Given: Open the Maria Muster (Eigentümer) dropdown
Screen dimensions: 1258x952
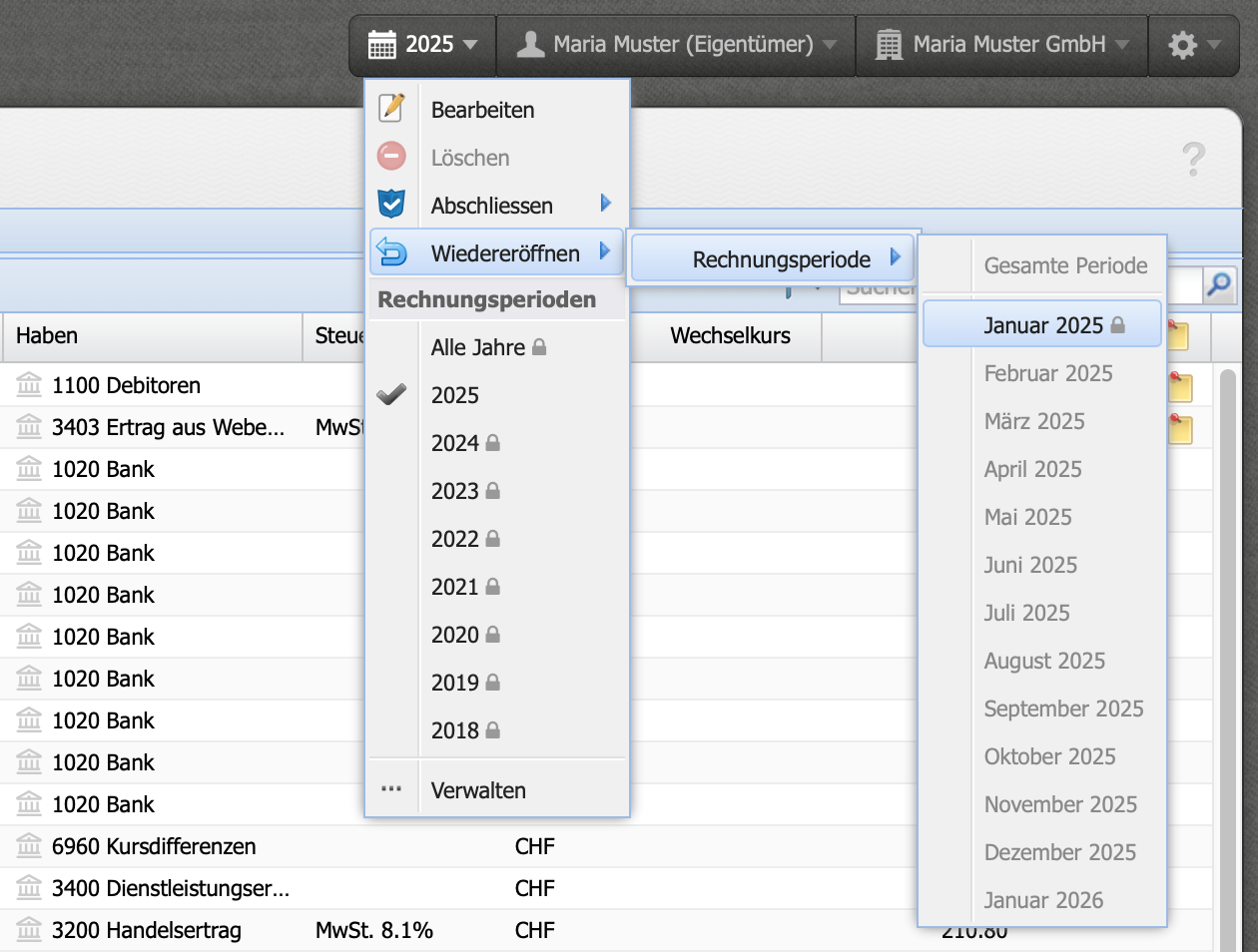Looking at the screenshot, I should coord(676,44).
